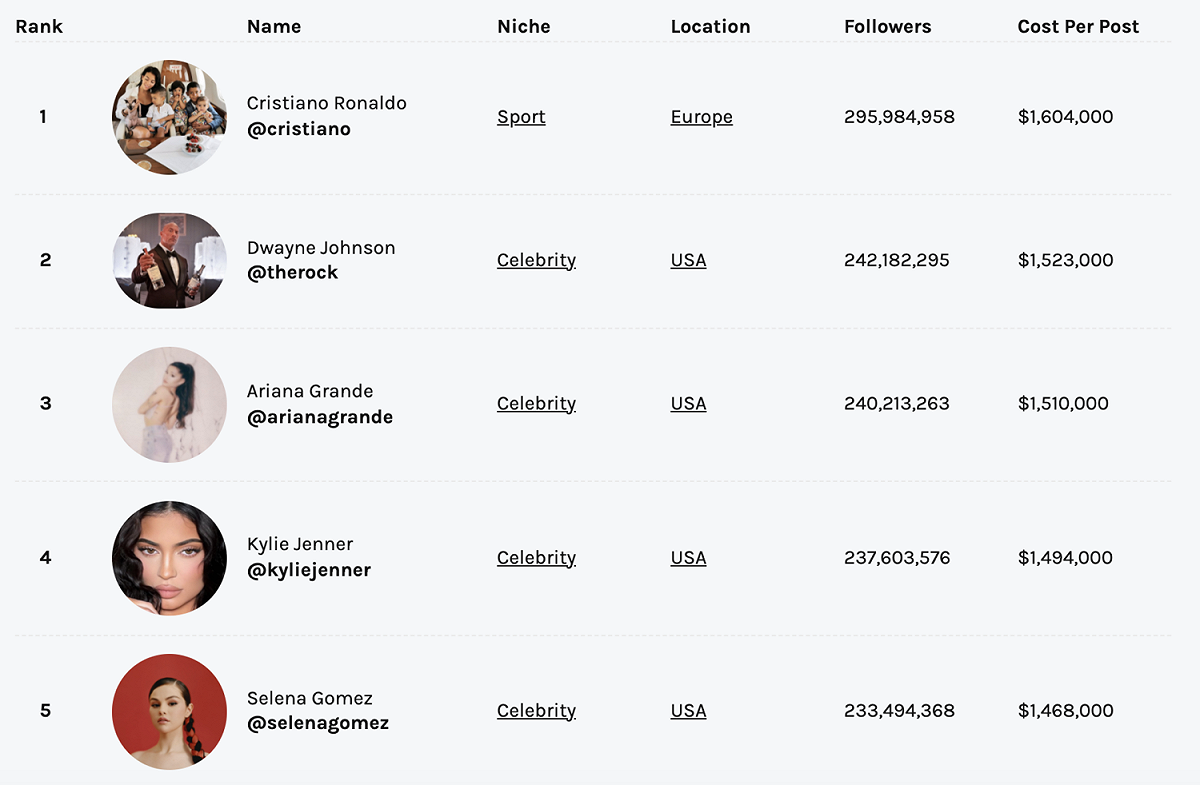This screenshot has width=1200, height=785.
Task: Click Celebrity niche in Ariana Grande row
Action: click(x=536, y=404)
